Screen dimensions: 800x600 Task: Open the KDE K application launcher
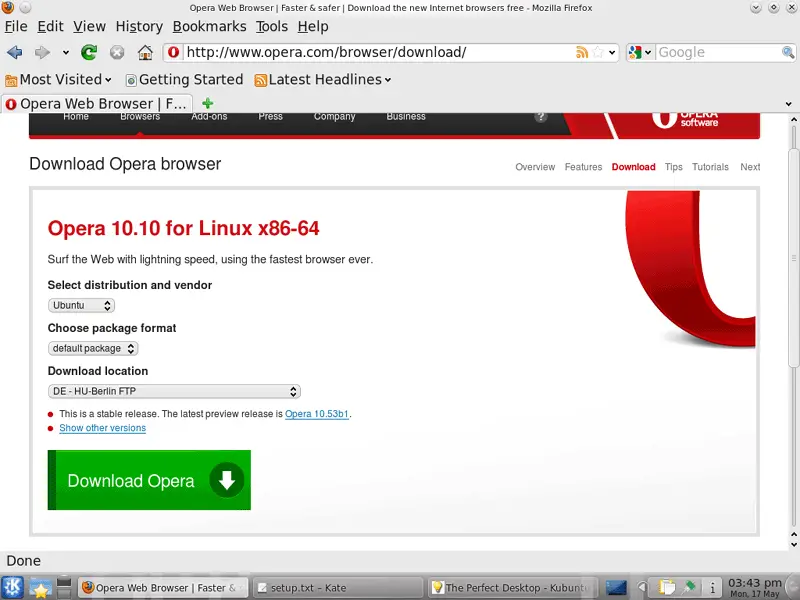click(12, 588)
